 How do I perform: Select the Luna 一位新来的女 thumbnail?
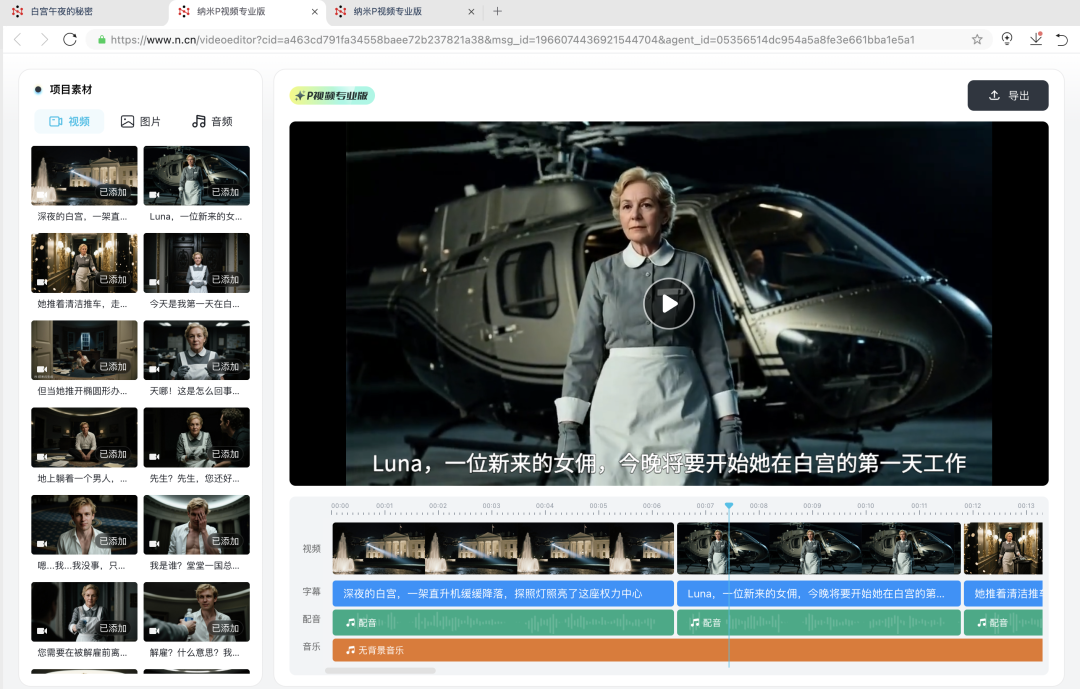tap(196, 176)
